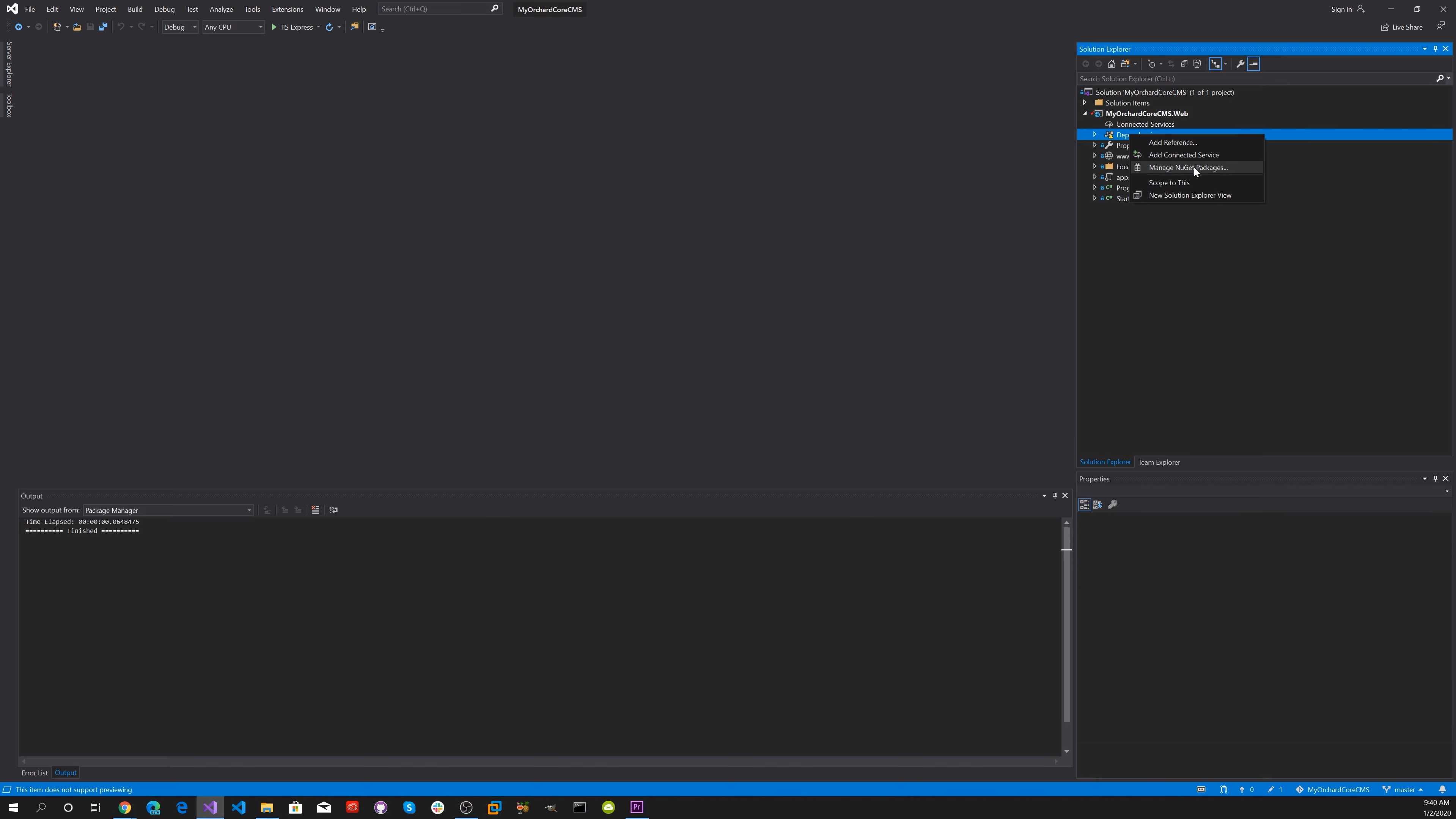The width and height of the screenshot is (1456, 819).
Task: Click the Send Feedback icon
Action: [1441, 26]
